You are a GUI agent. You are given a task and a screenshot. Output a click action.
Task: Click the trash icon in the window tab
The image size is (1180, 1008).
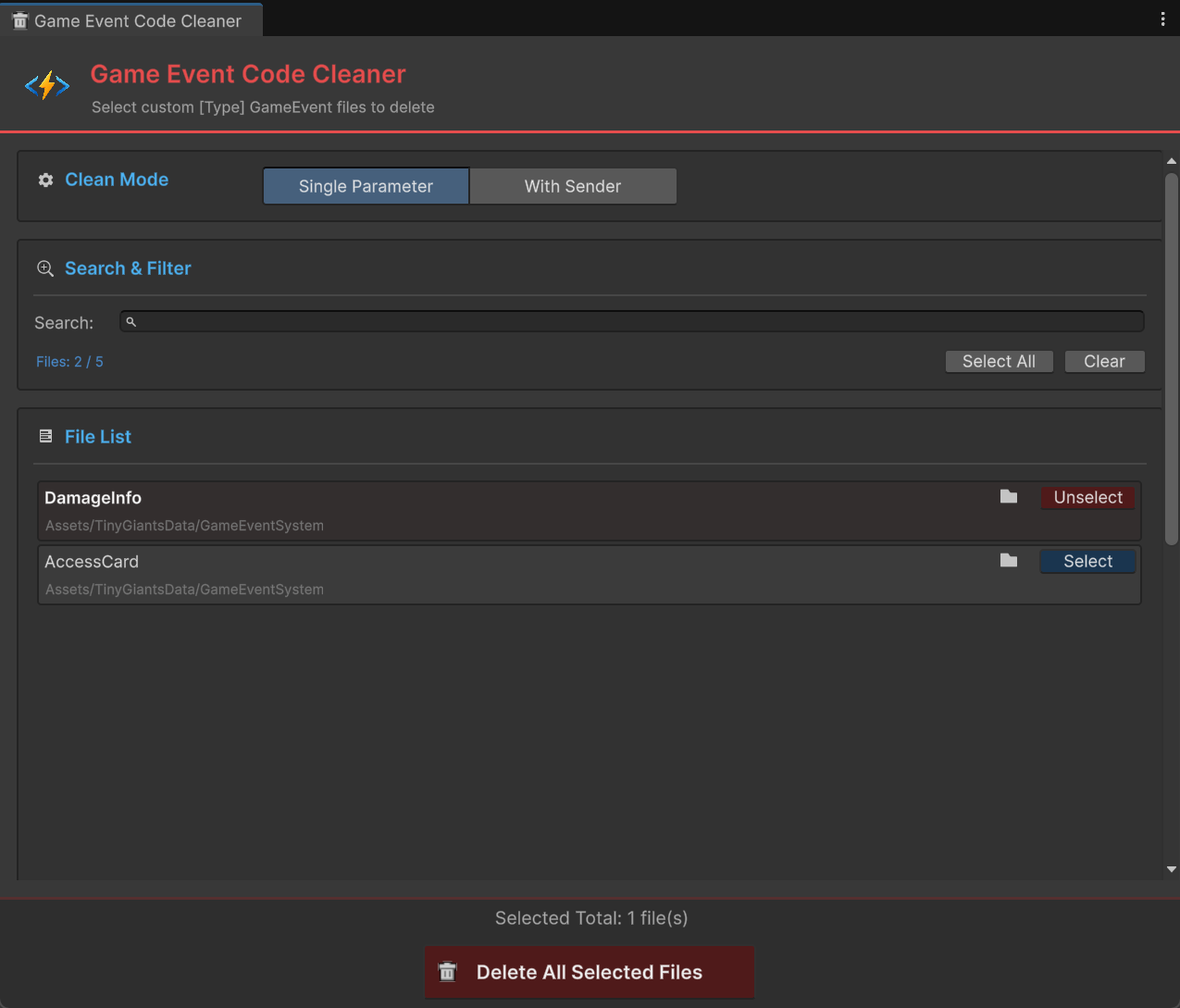click(x=19, y=19)
